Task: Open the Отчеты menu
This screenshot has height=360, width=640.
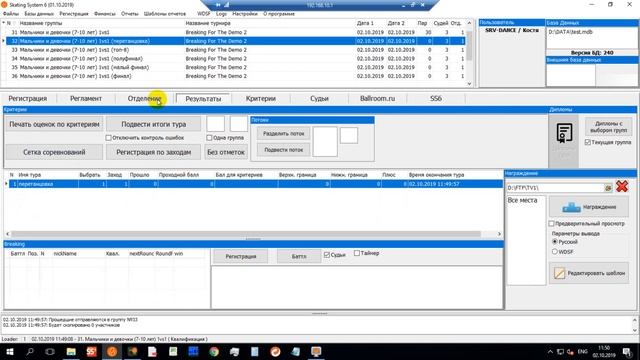Action: tap(130, 14)
